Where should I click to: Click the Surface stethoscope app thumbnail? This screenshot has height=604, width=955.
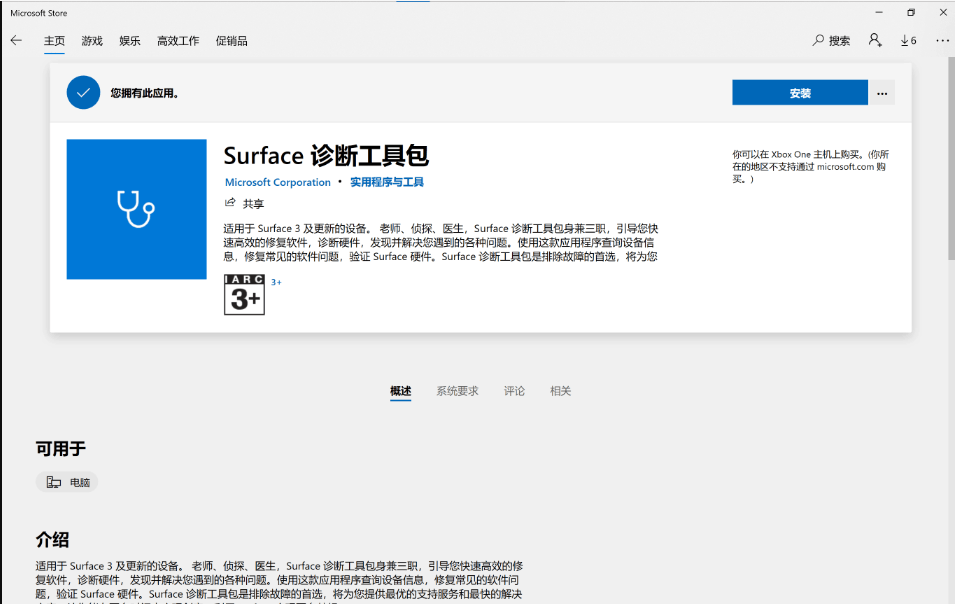(136, 209)
